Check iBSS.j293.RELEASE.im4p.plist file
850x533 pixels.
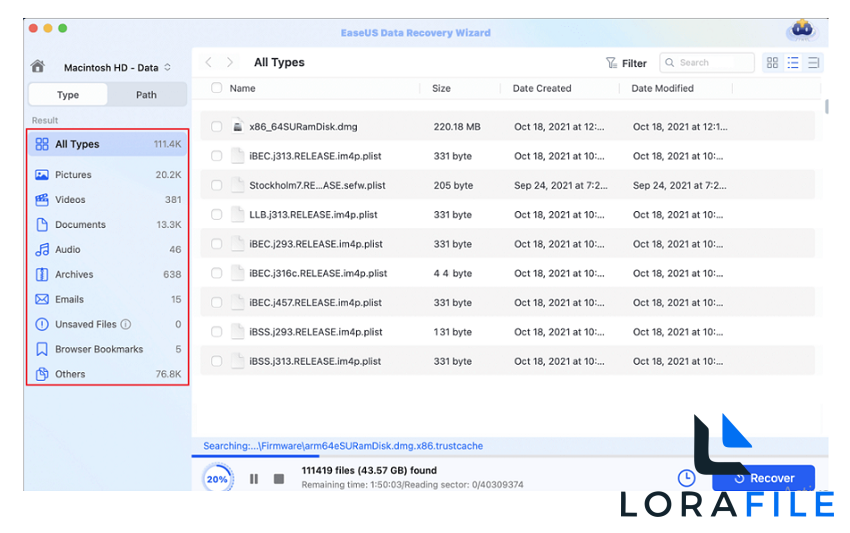216,332
